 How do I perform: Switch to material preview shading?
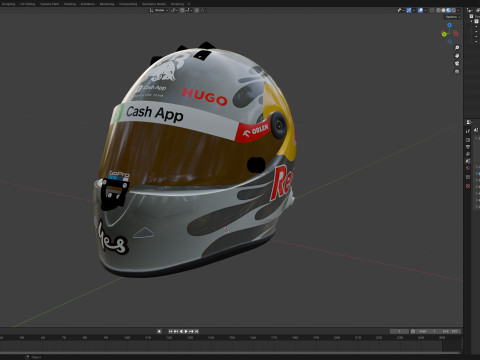[x=448, y=10]
